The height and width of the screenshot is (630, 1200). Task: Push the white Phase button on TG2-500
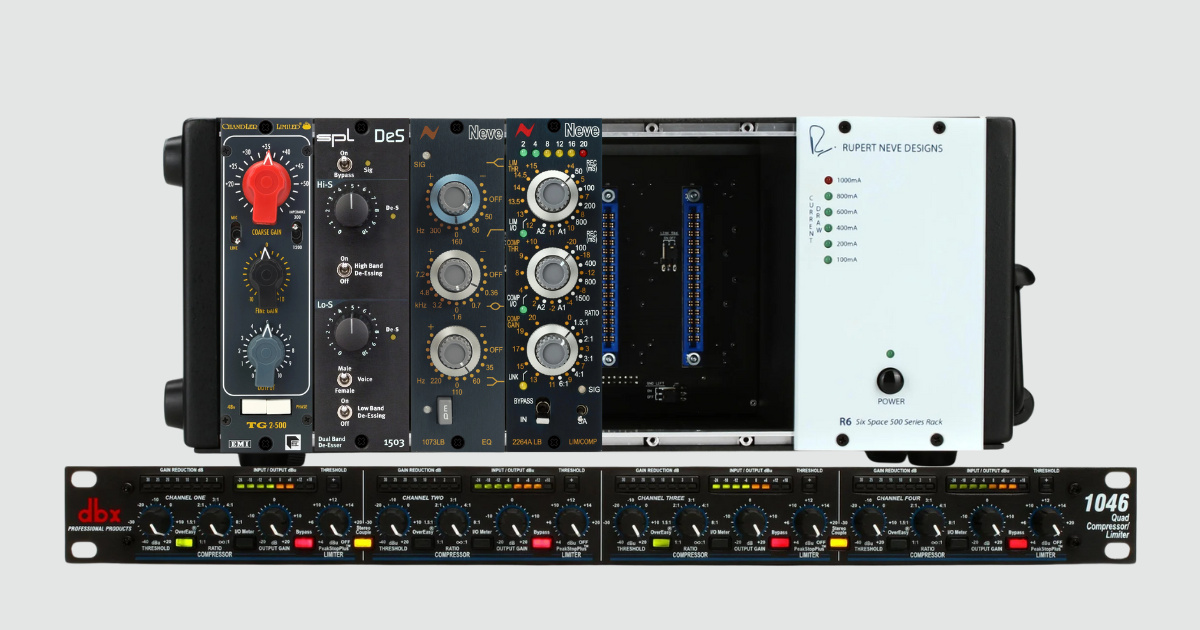[x=278, y=406]
